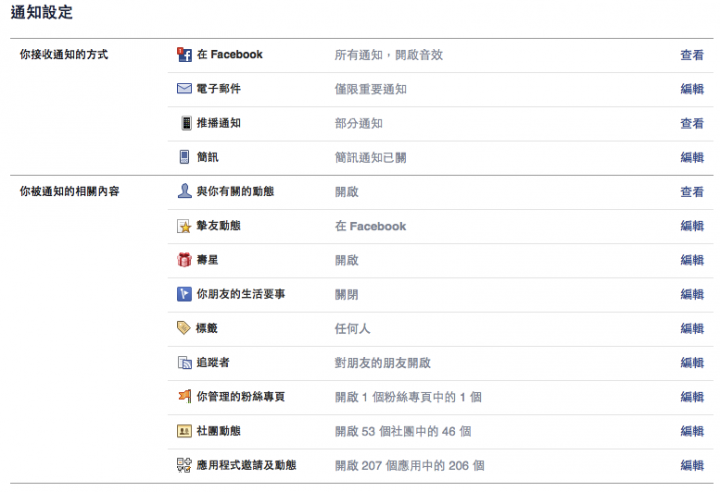Viewport: 720px width, 492px height.
Task: Click the feed icon beside 追蹤者
Action: pyautogui.click(x=185, y=363)
